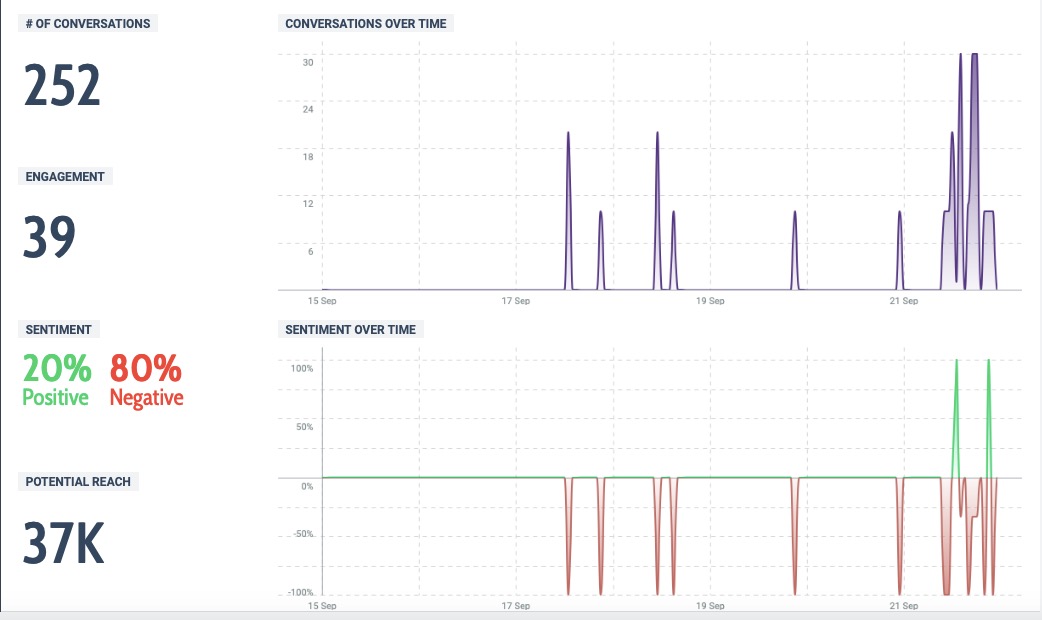
Task: Click the 100% label on sentiment y-axis
Action: (302, 368)
